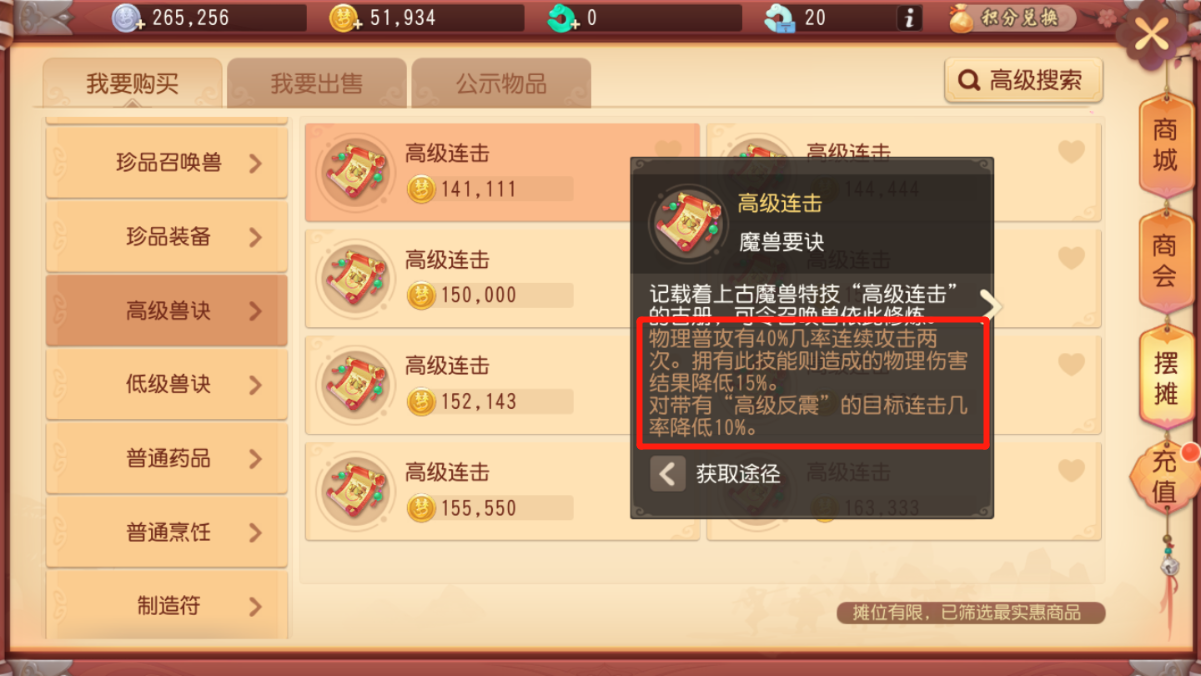Image resolution: width=1201 pixels, height=676 pixels.
Task: Click 获取途径 back arrow button
Action: [x=667, y=473]
